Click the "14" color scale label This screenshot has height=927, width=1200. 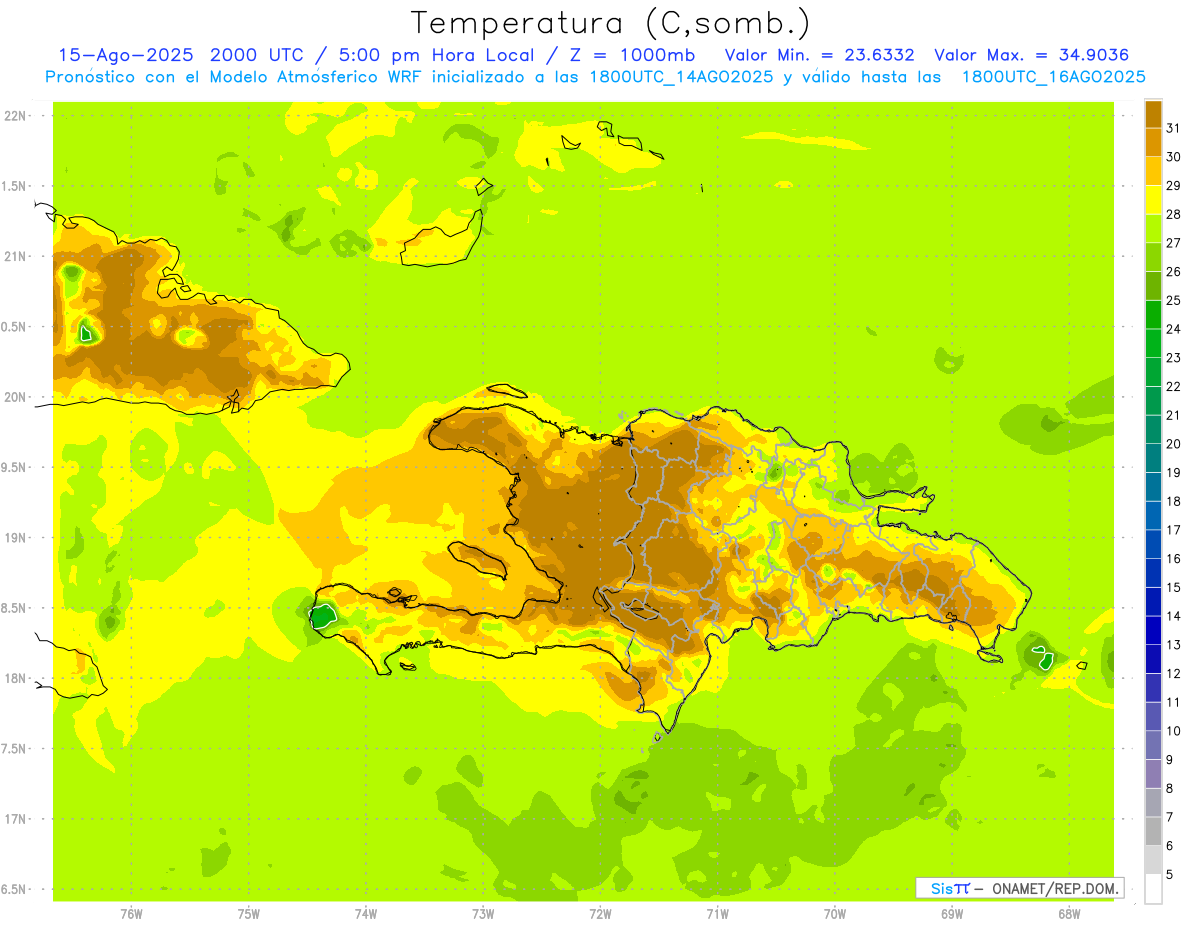(1174, 616)
